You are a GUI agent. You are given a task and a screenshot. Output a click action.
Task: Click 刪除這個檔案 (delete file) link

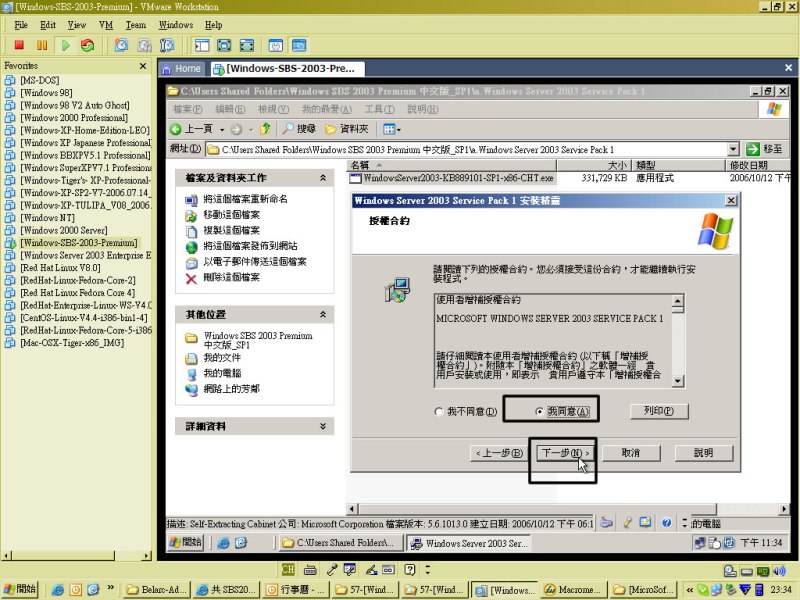(x=232, y=277)
